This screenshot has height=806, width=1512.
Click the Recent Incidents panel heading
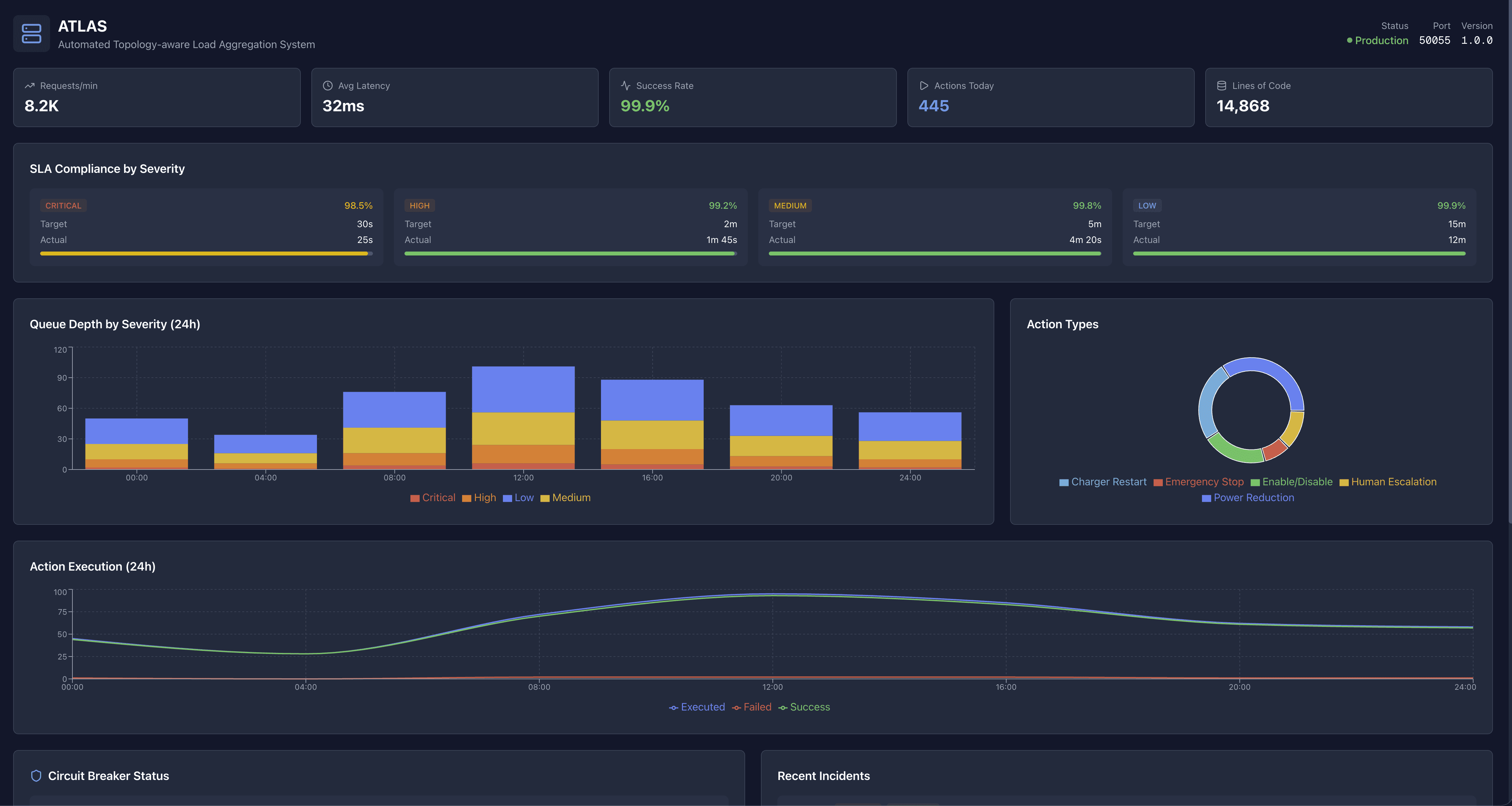pyautogui.click(x=823, y=775)
